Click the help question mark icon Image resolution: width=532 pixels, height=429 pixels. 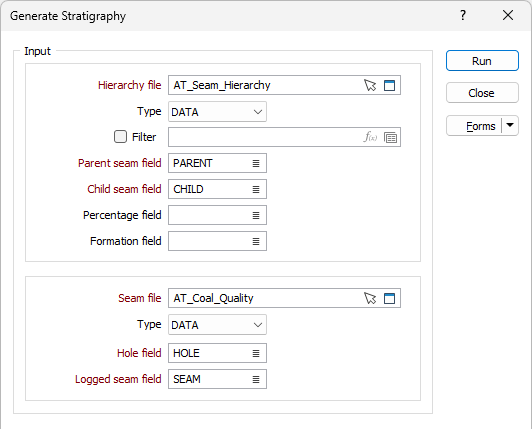[463, 15]
